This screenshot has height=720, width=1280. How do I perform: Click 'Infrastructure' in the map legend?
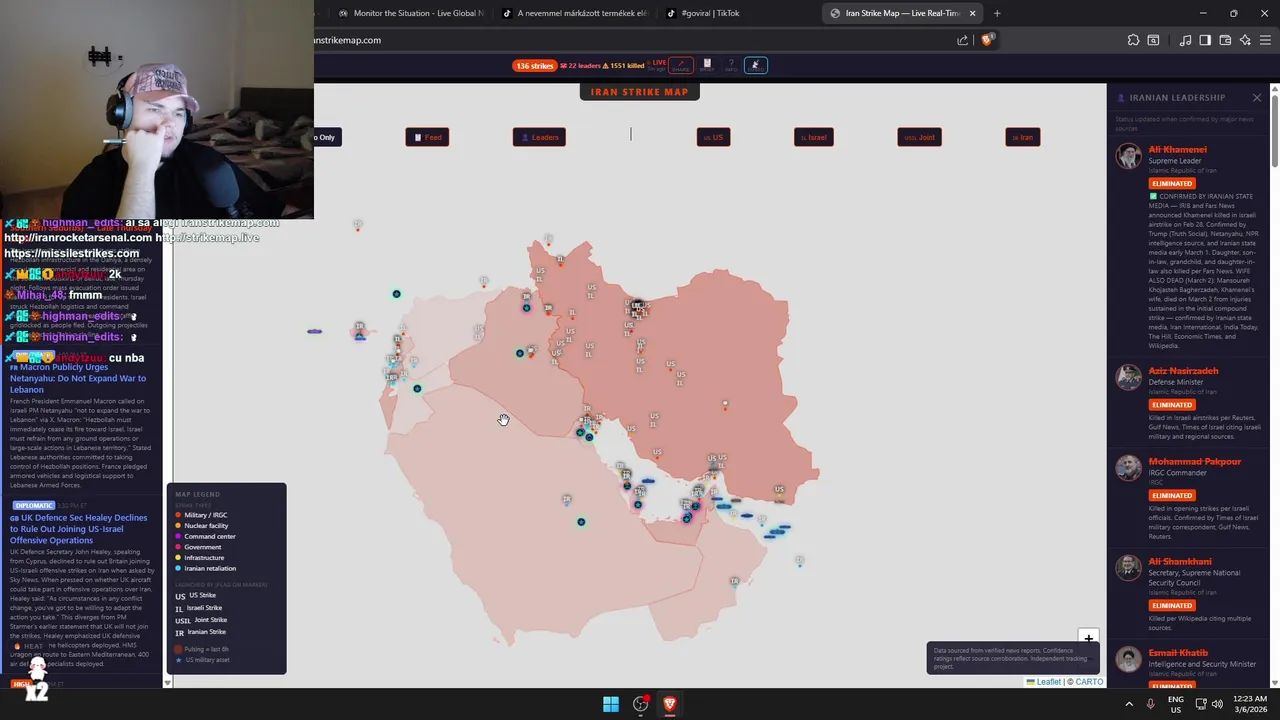[x=204, y=557]
